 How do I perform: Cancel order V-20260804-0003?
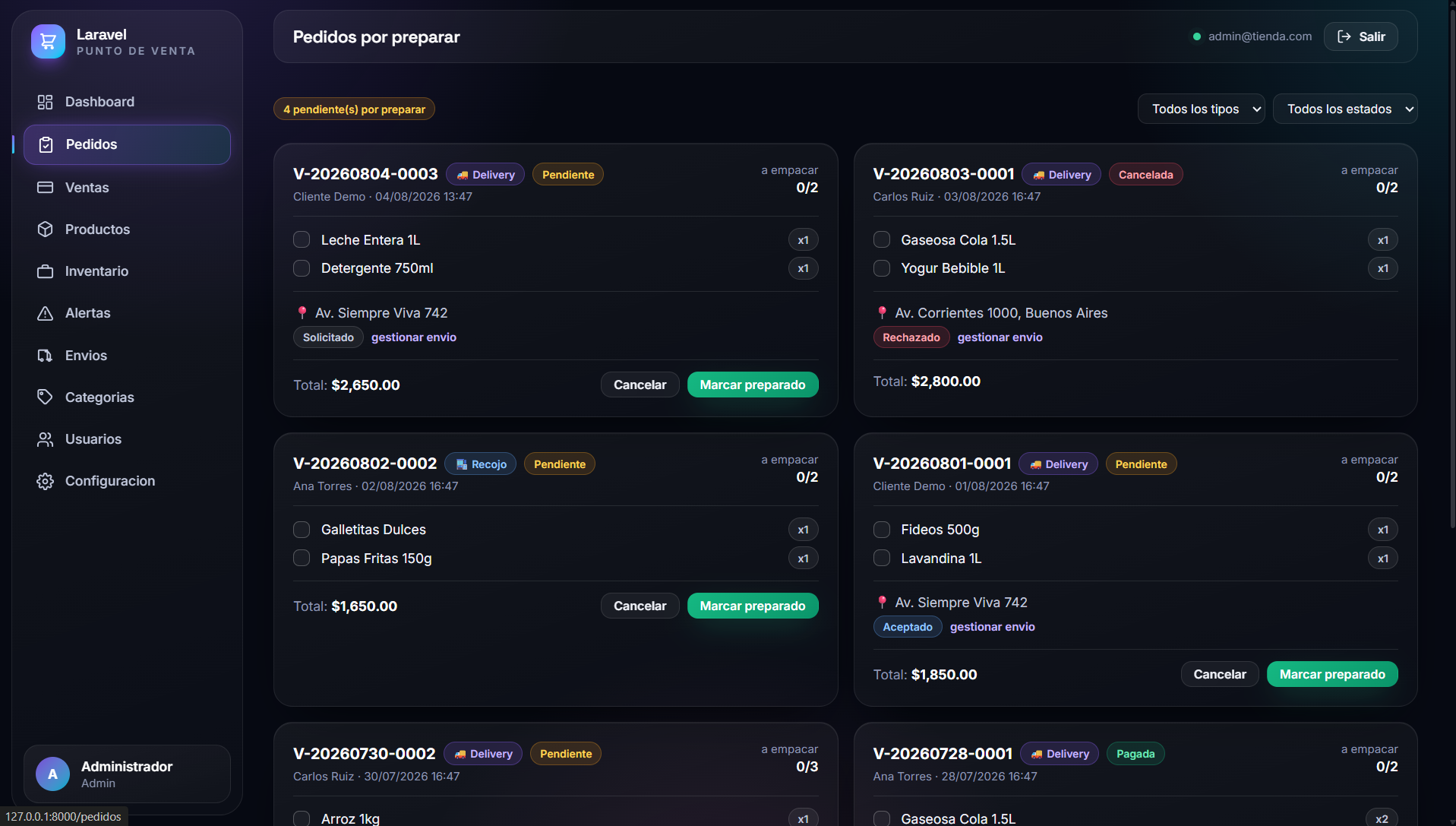(640, 385)
